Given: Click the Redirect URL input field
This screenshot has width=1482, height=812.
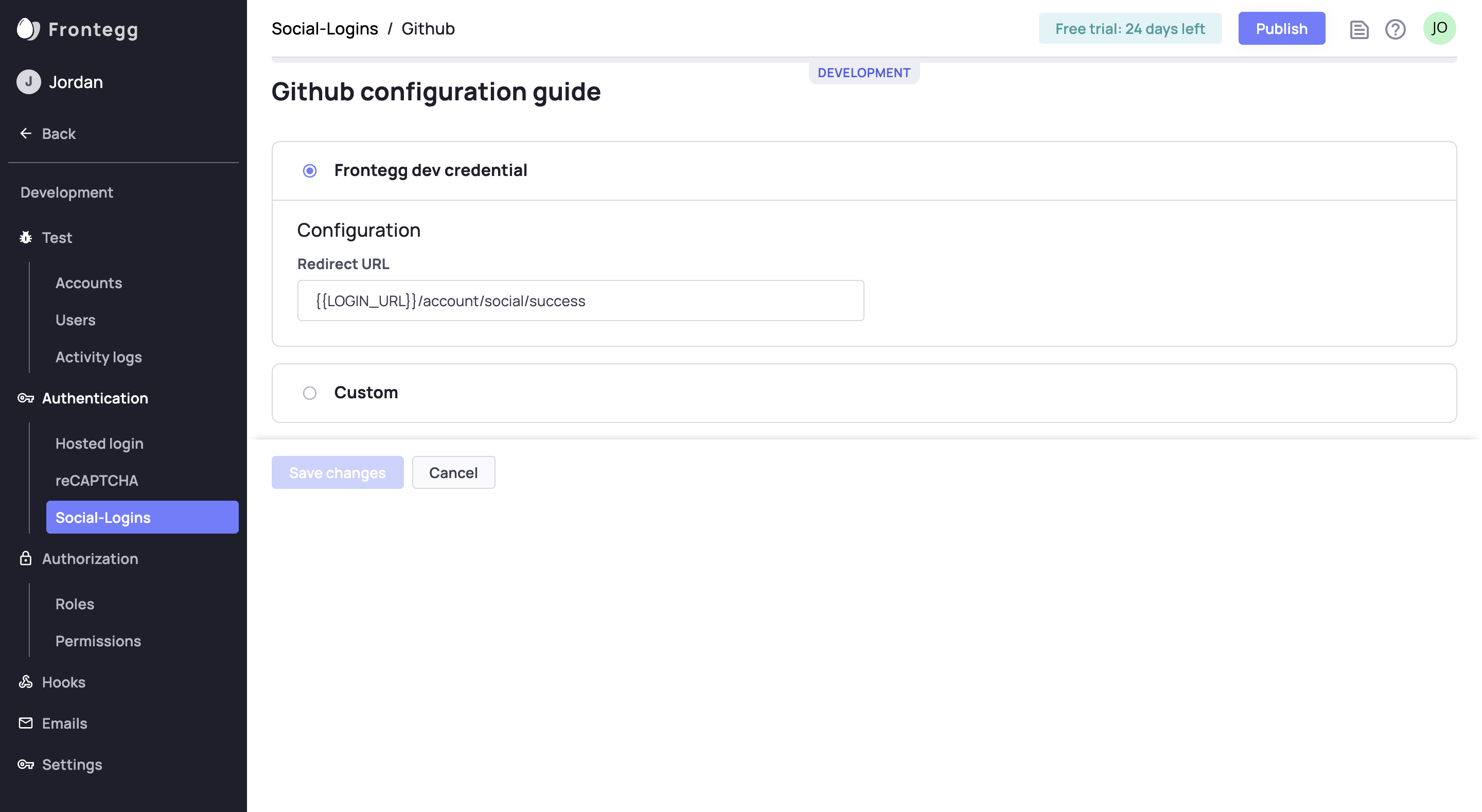Looking at the screenshot, I should (x=580, y=301).
